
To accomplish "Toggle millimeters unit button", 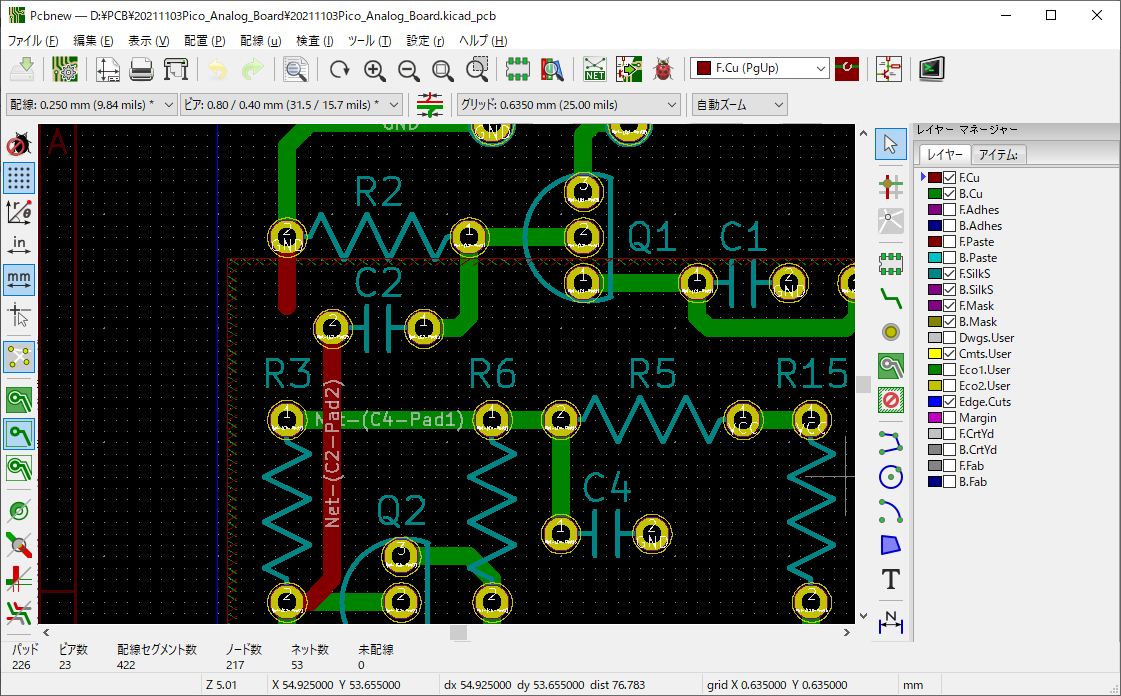I will pyautogui.click(x=19, y=280).
